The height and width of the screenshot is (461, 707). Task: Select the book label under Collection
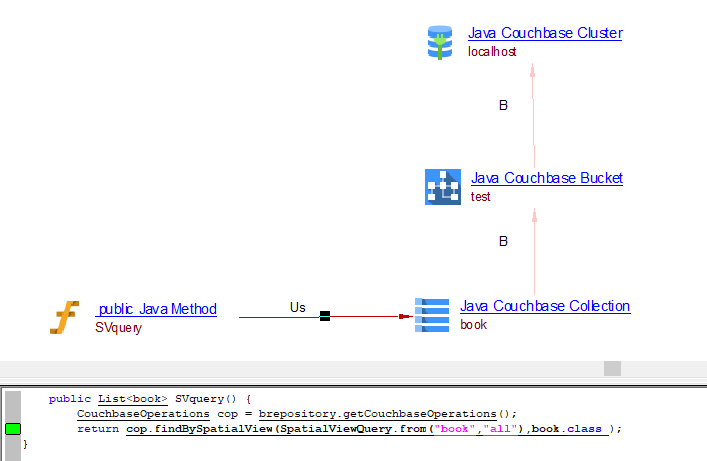pos(473,324)
